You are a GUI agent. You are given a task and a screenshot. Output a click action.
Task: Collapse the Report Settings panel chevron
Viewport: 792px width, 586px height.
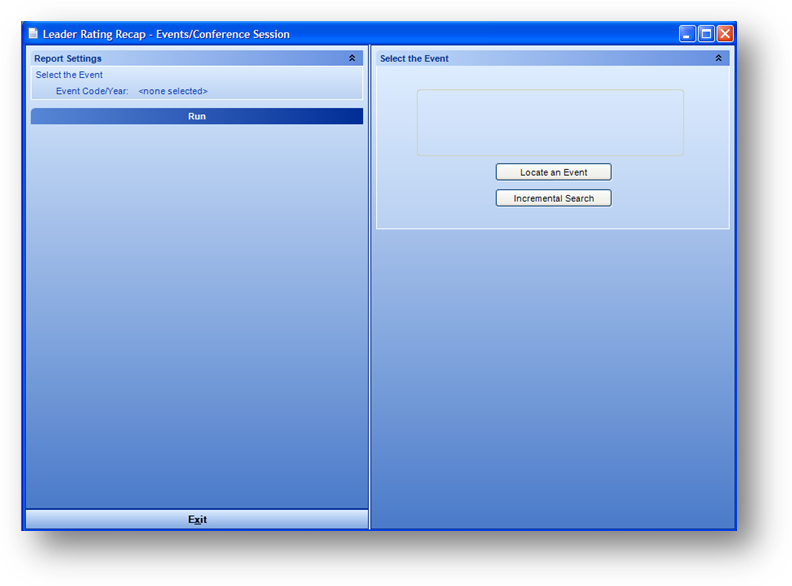[x=352, y=59]
